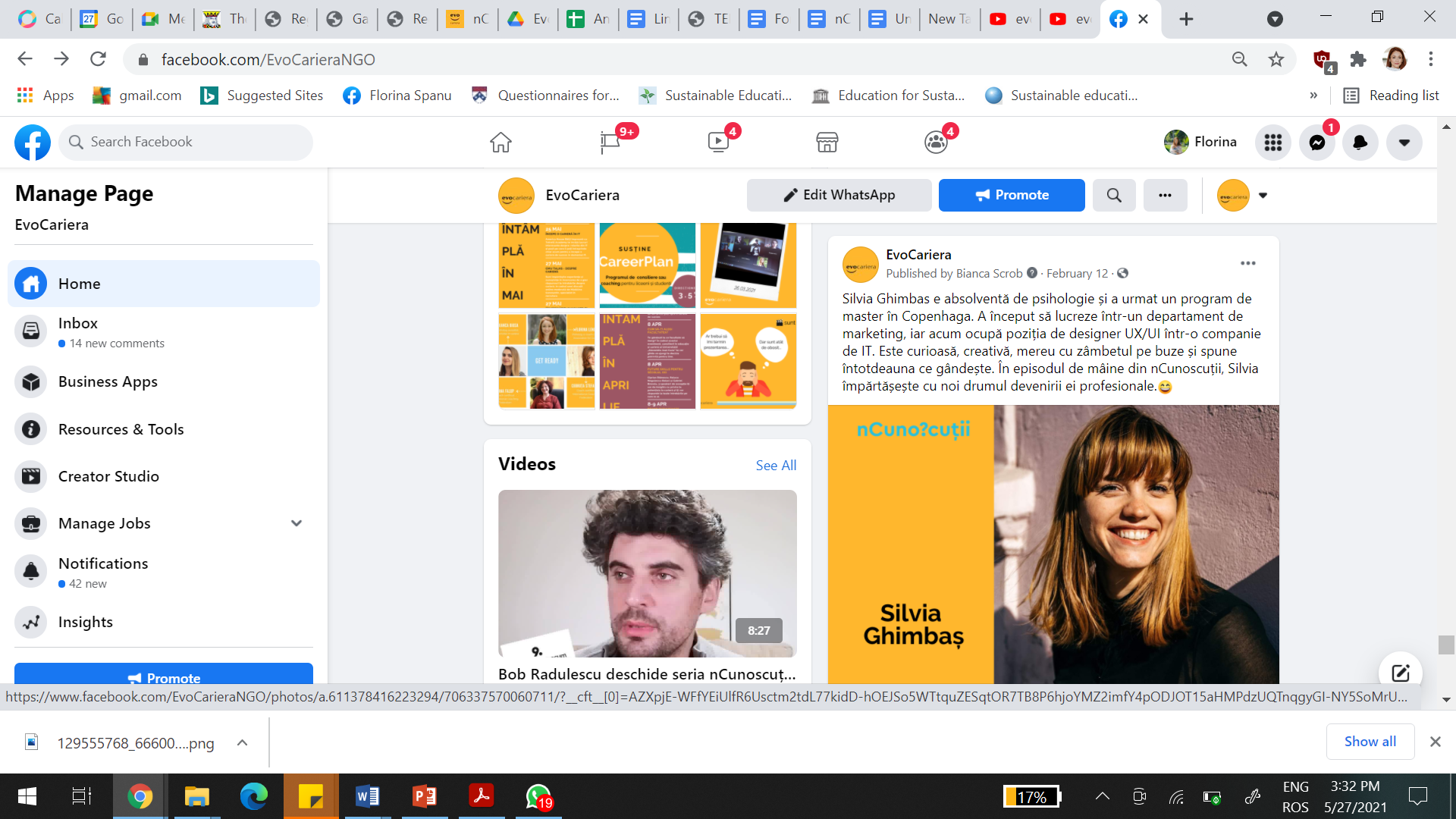
Task: Open the Florina profile link
Action: click(x=1200, y=142)
